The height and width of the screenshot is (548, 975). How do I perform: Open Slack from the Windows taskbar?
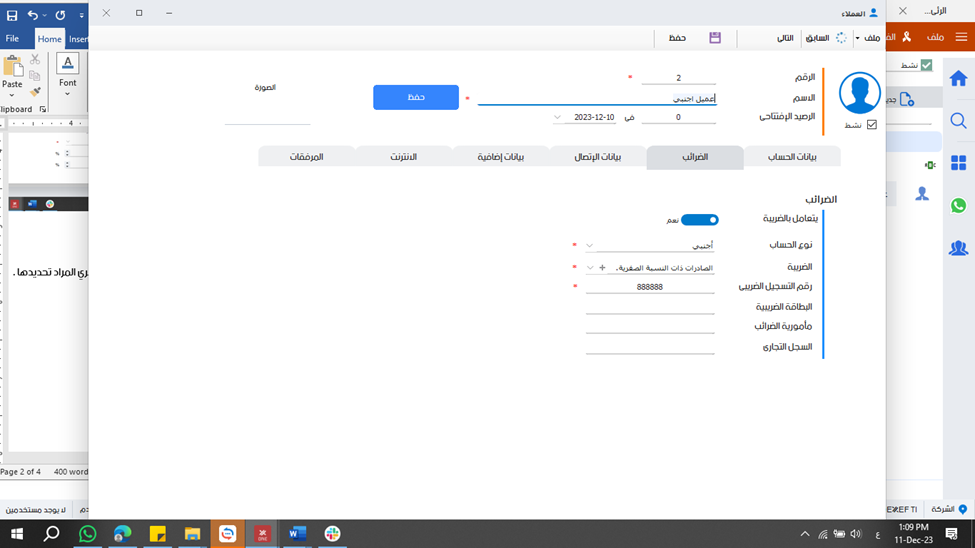pyautogui.click(x=332, y=534)
